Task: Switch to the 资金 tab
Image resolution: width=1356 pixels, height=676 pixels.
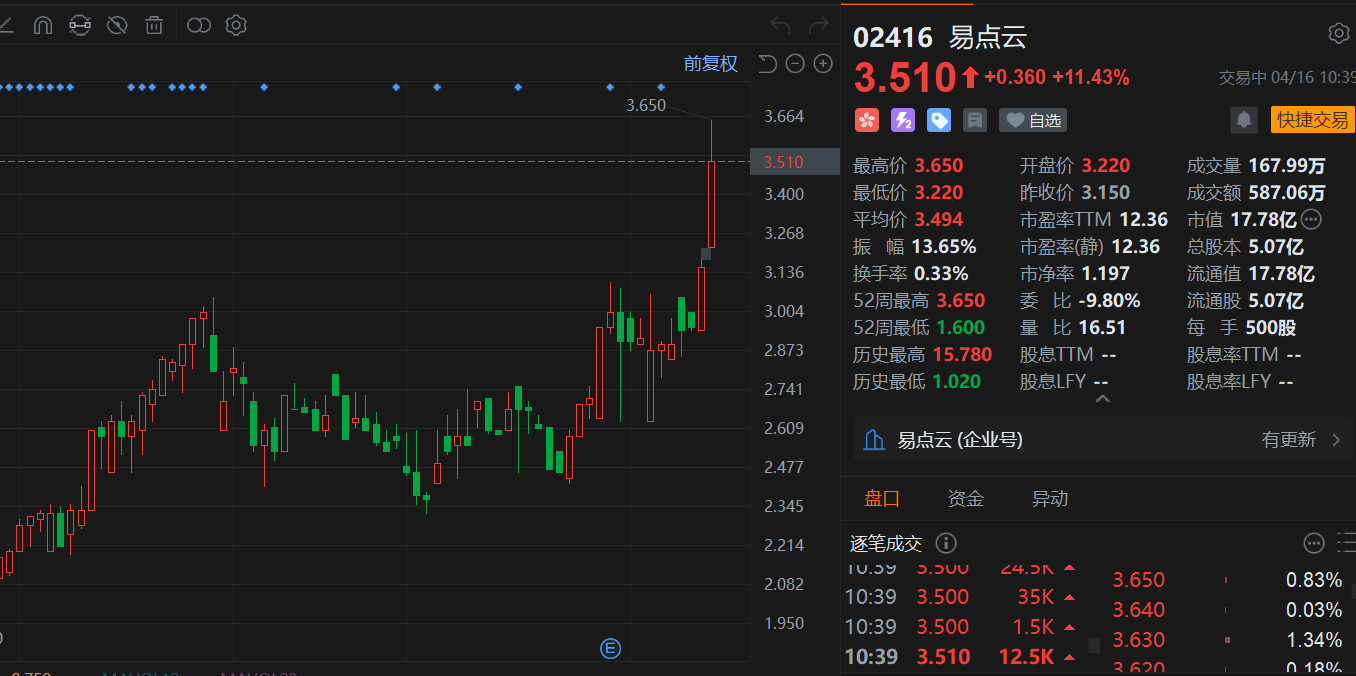Action: click(x=966, y=498)
